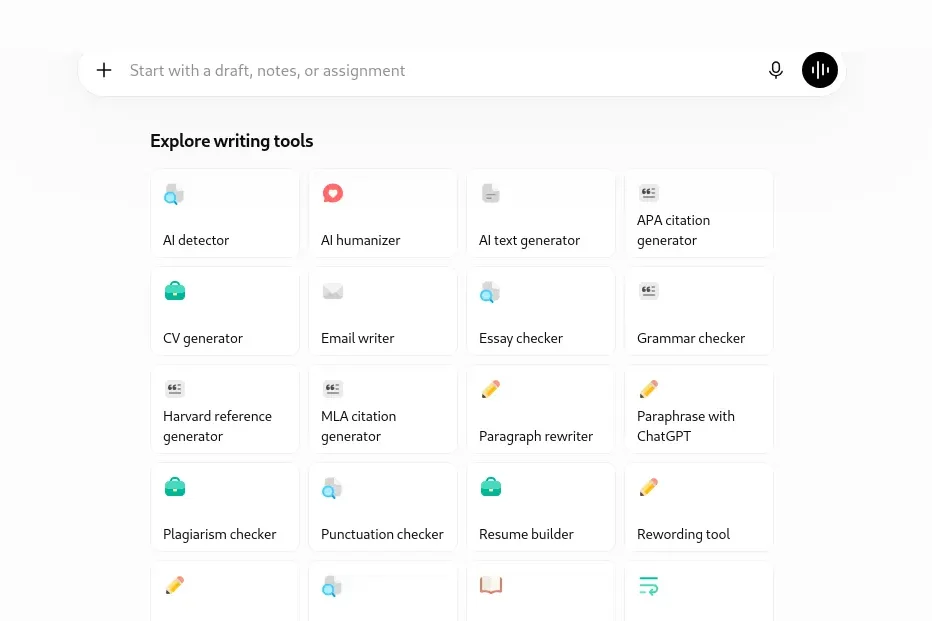932x621 pixels.
Task: Select the MLA citation generator card
Action: 383,409
